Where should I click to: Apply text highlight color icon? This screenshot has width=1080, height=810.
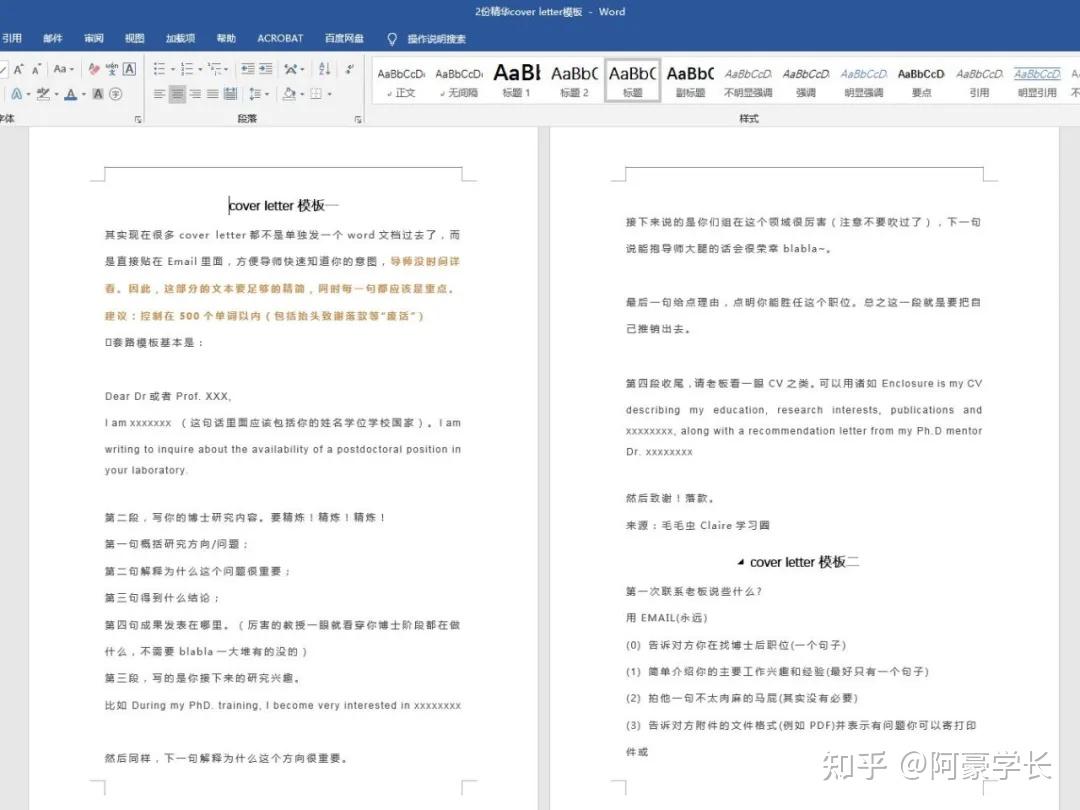pyautogui.click(x=42, y=94)
